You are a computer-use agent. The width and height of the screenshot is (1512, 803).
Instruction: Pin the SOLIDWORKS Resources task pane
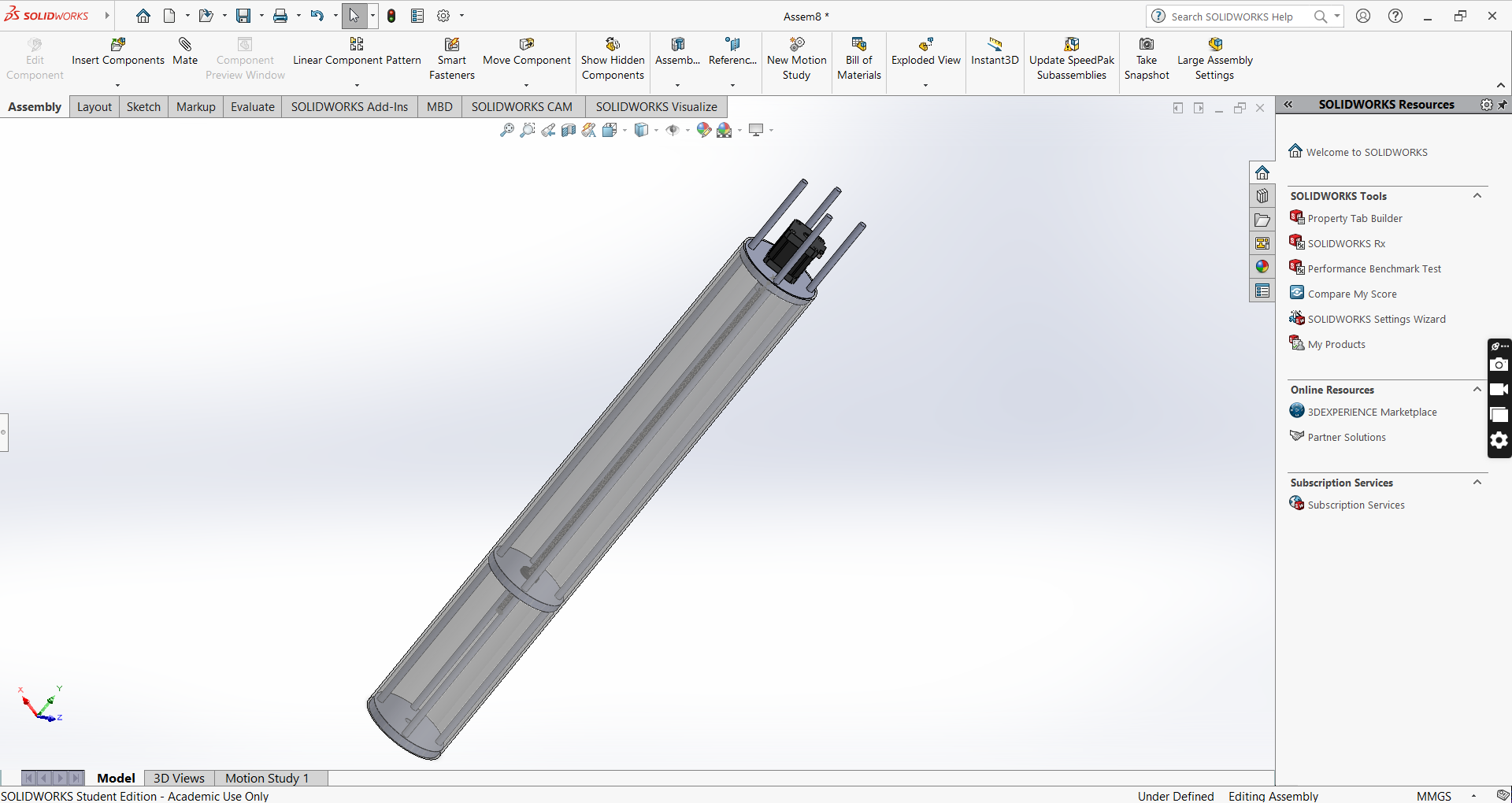click(x=1503, y=105)
